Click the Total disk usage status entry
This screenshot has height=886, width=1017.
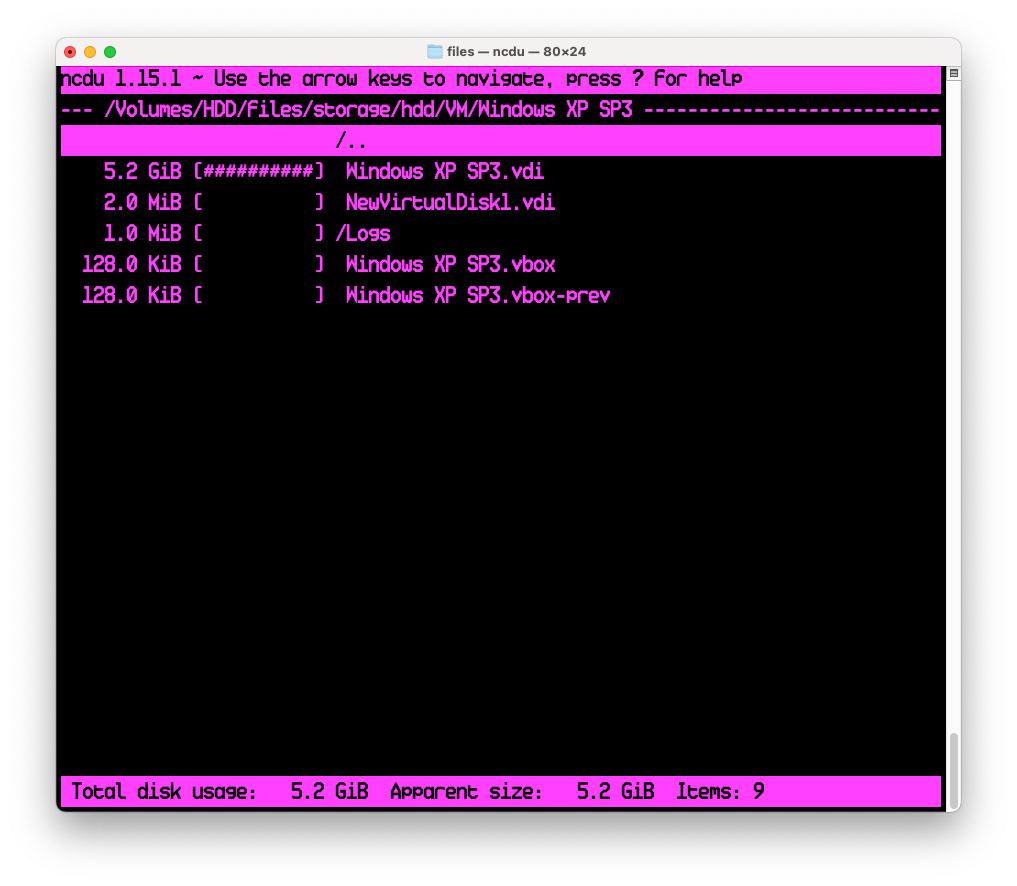point(219,791)
